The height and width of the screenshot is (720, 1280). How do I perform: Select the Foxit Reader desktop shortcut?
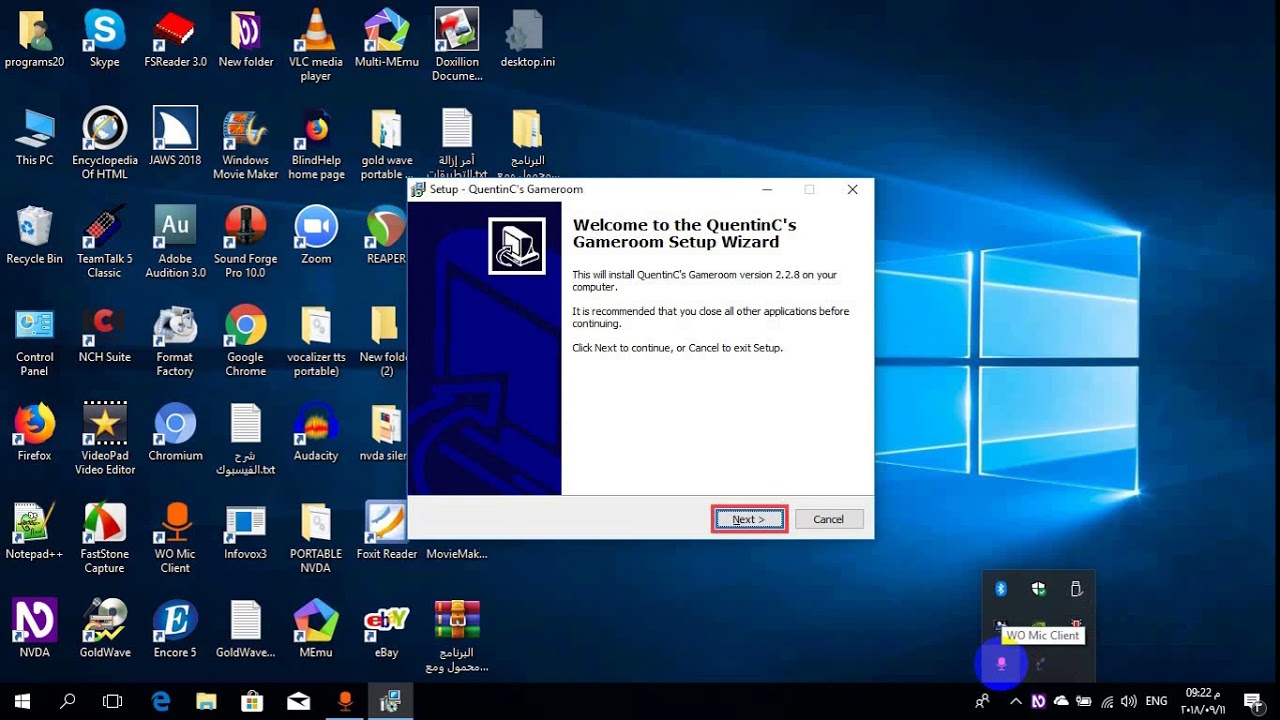[386, 531]
